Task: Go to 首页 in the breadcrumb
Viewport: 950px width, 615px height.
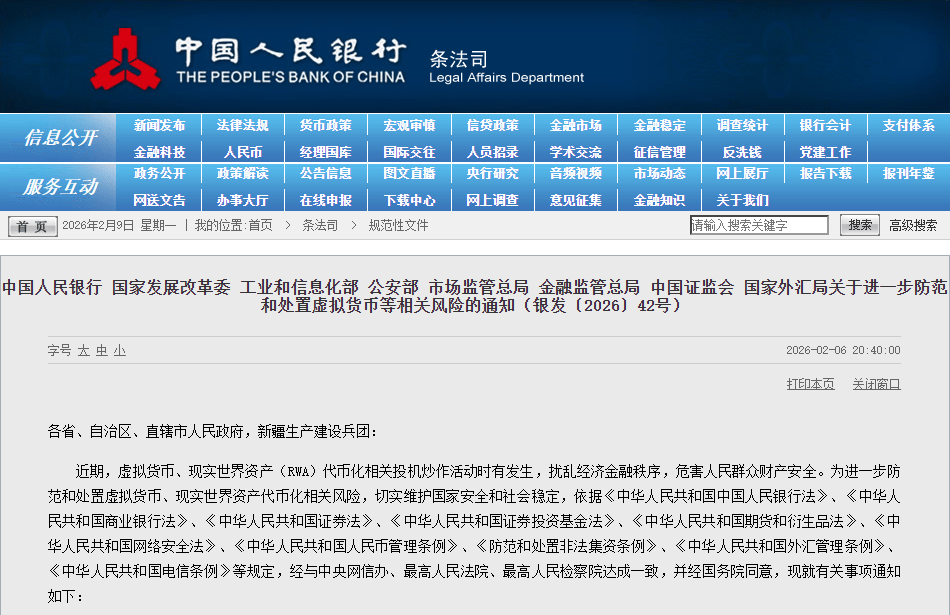Action: (260, 225)
